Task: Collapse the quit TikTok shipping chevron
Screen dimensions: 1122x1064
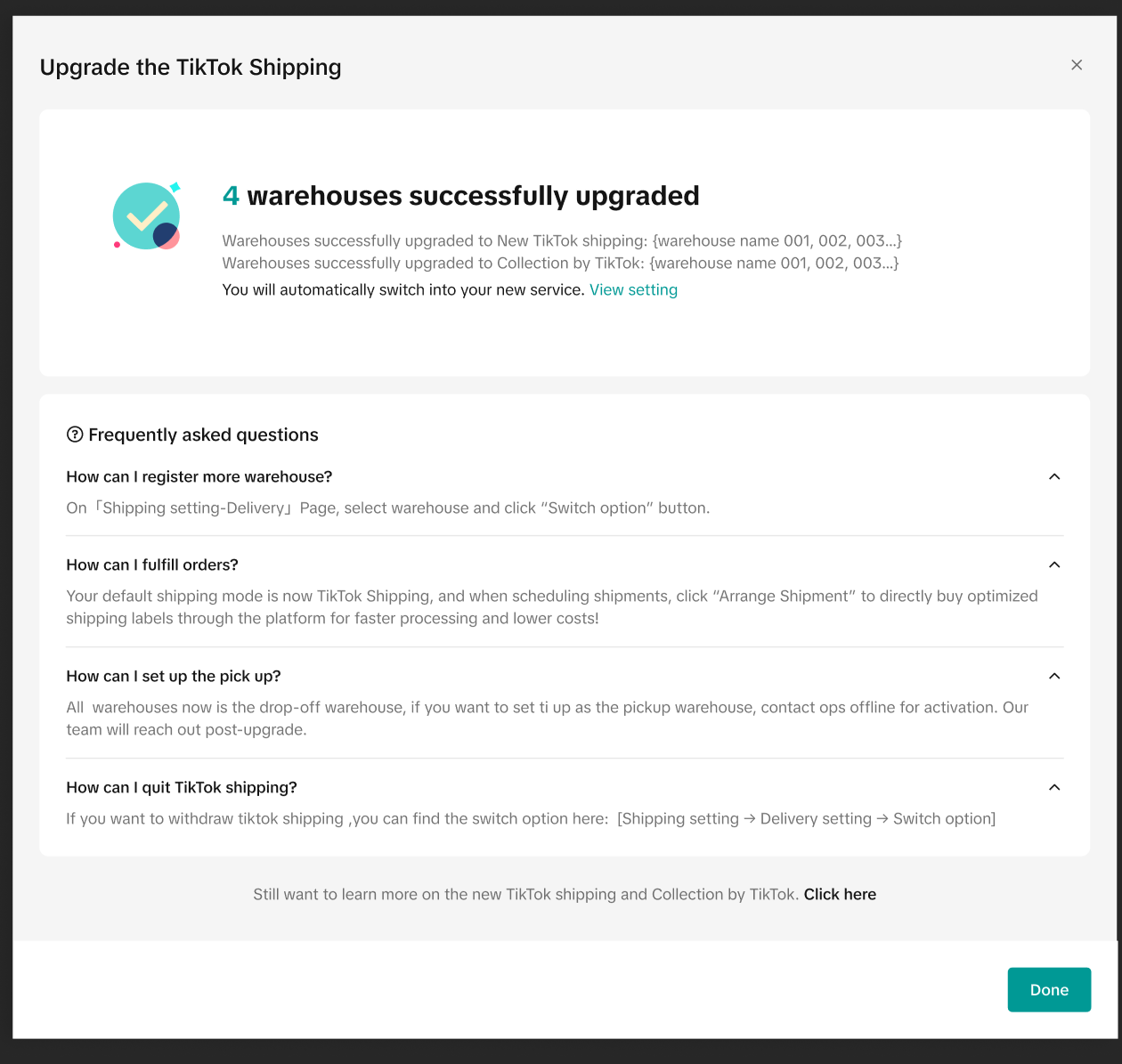Action: point(1054,787)
